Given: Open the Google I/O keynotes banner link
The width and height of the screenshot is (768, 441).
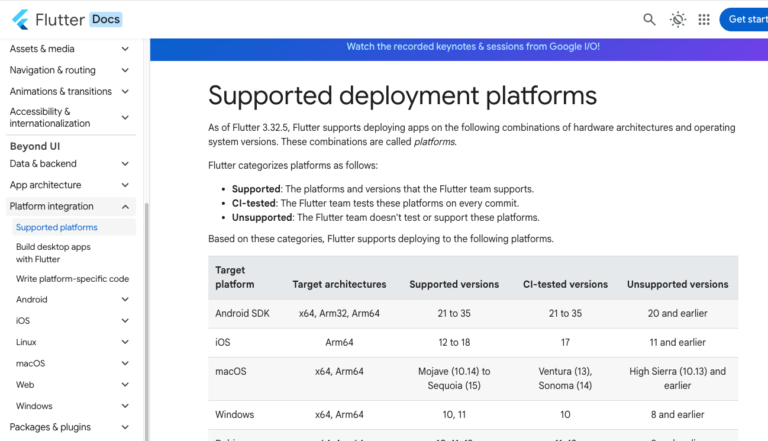Looking at the screenshot, I should (x=473, y=46).
